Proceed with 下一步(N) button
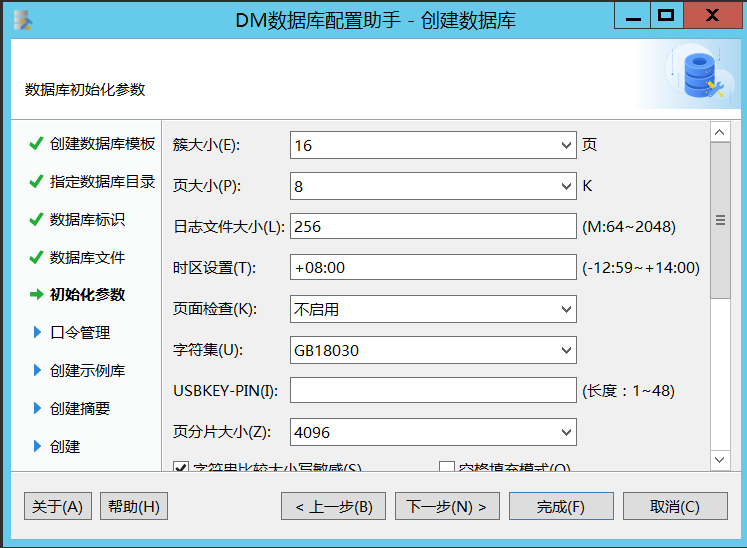747x548 pixels. [x=447, y=506]
